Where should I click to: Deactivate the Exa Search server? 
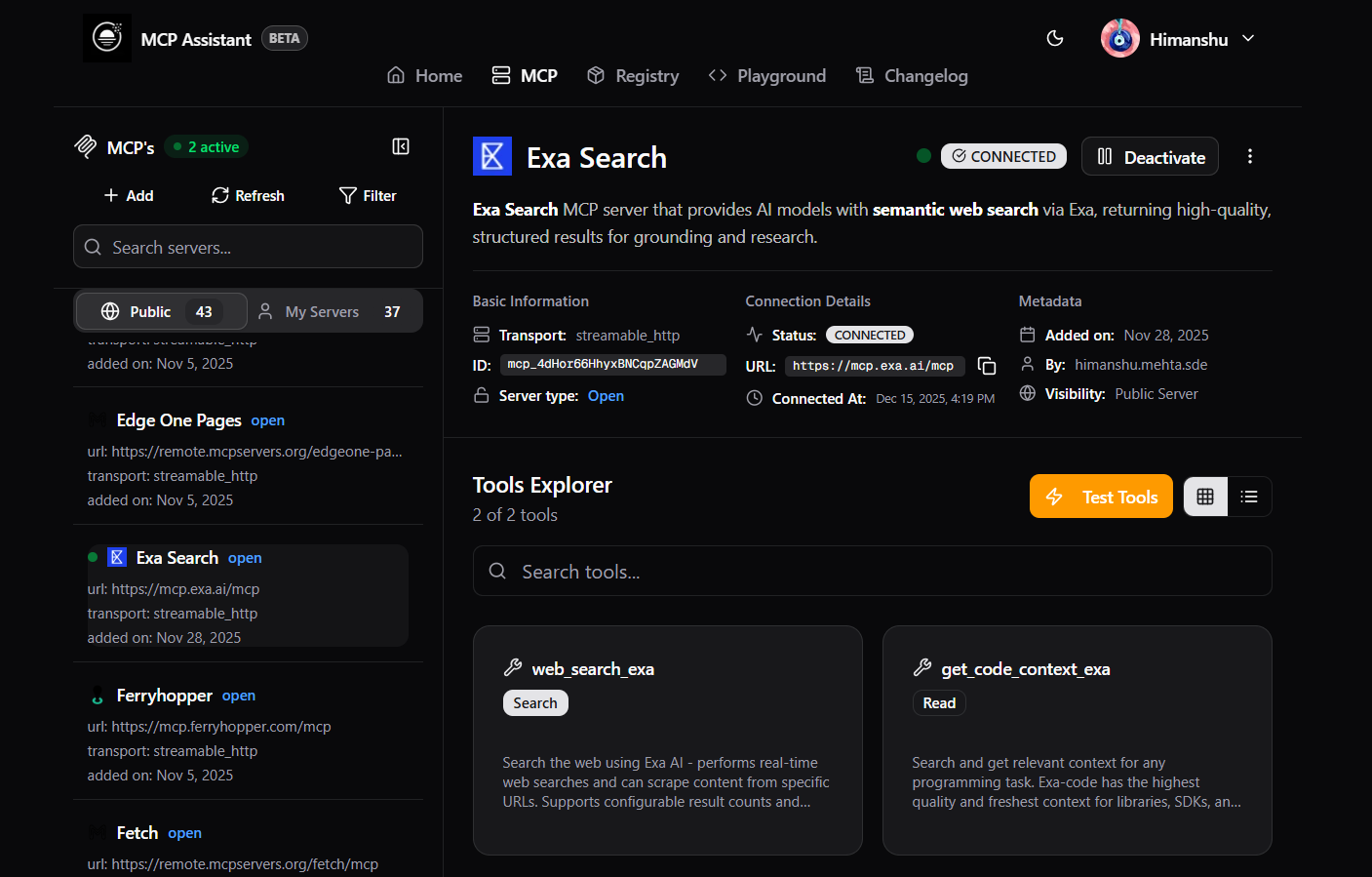1150,156
